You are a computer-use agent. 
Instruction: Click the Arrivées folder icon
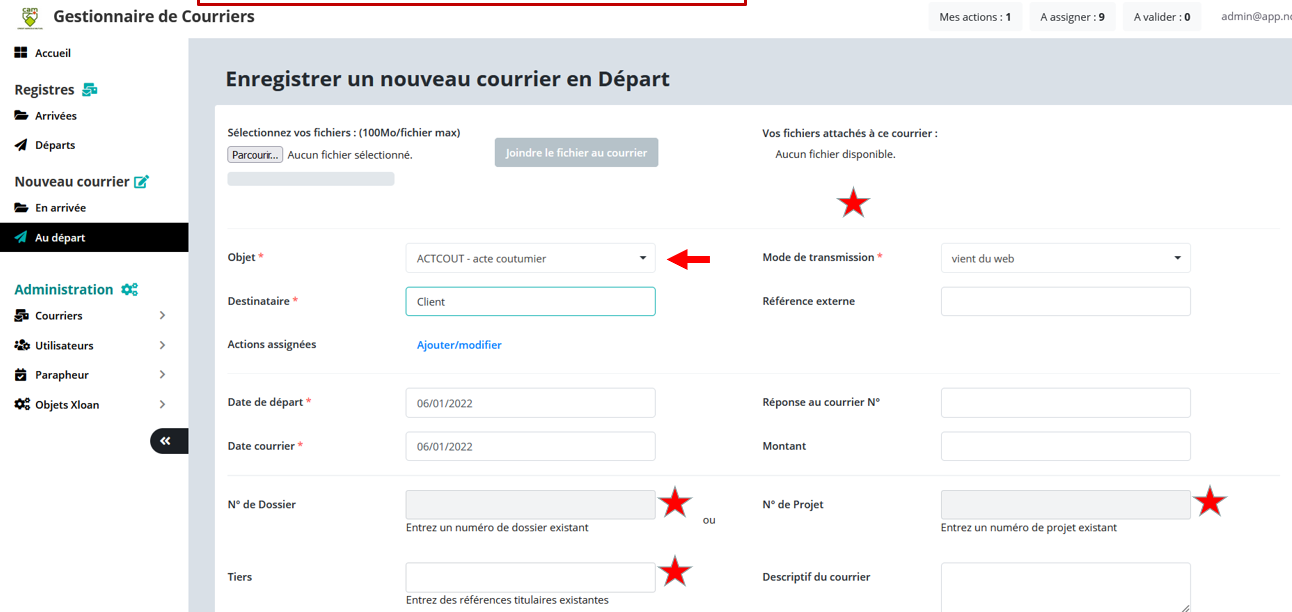[21, 116]
